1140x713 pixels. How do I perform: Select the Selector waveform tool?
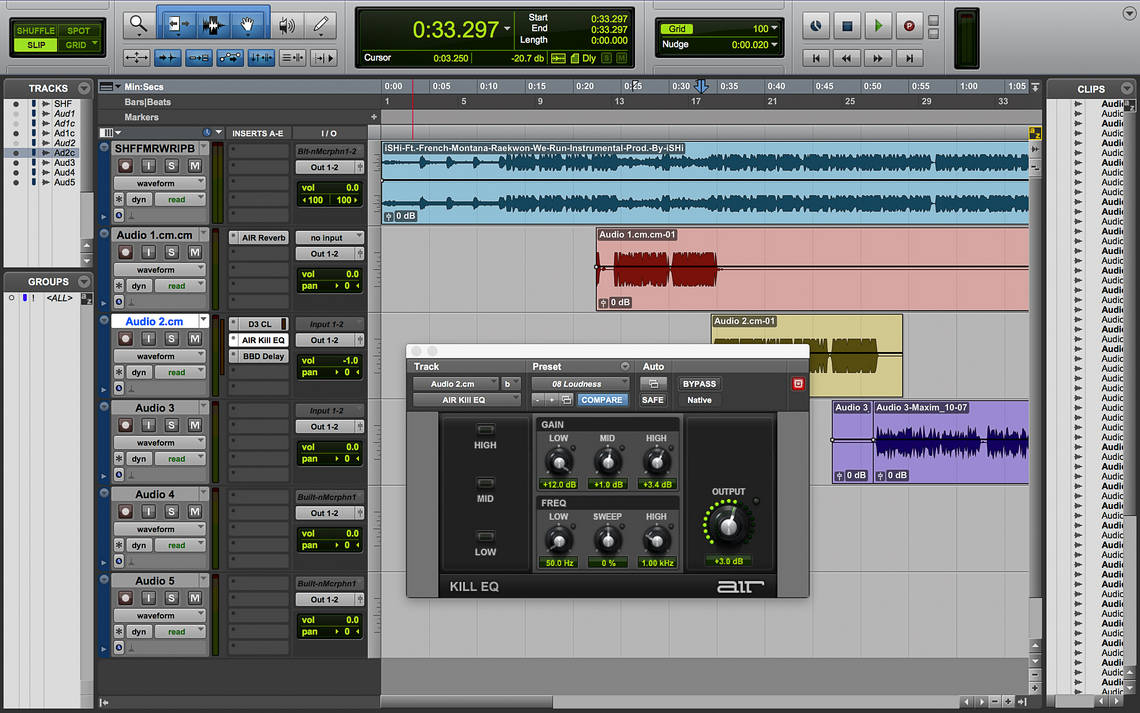point(212,25)
